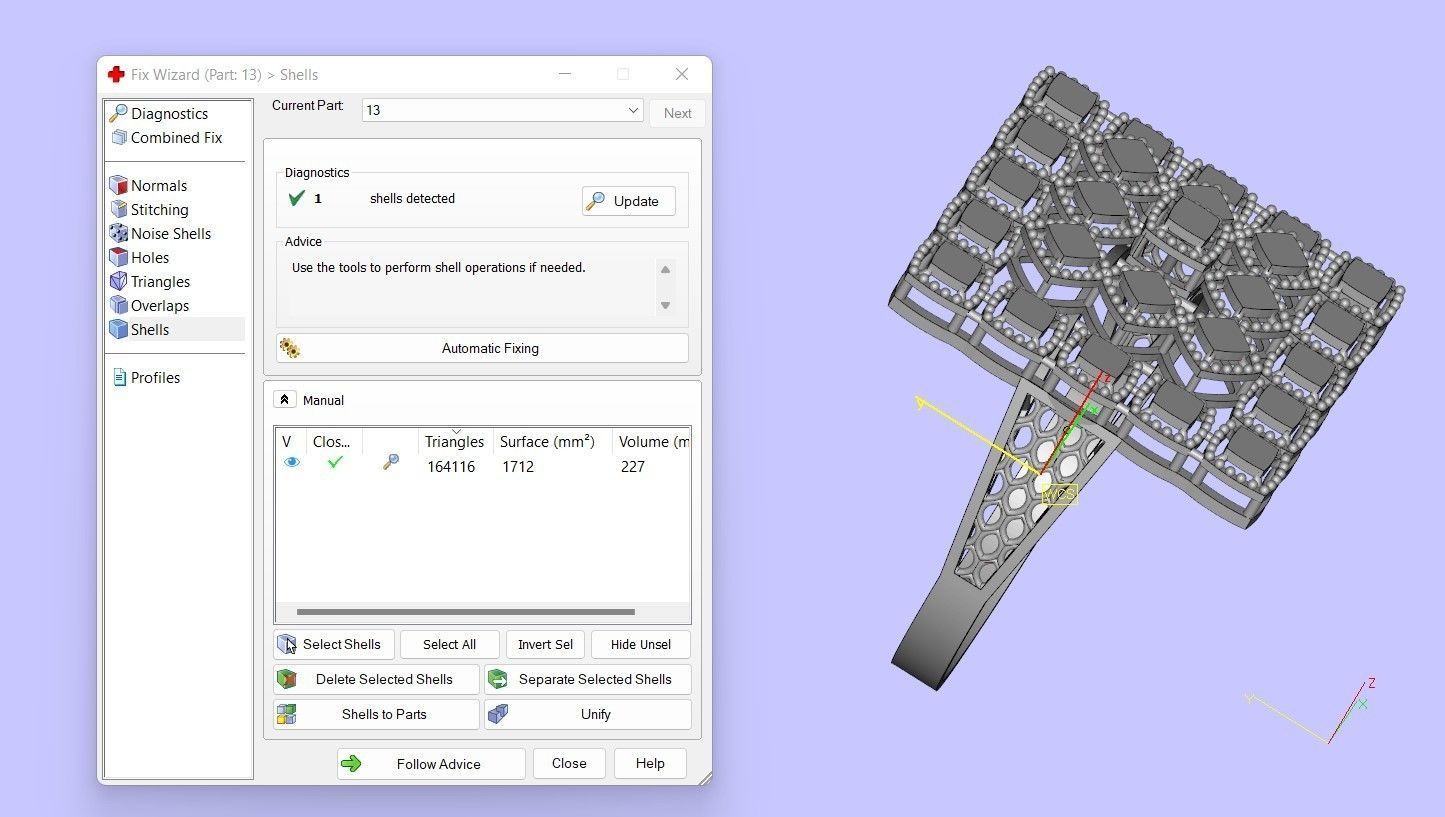
Task: Click the 164116 triangles cell
Action: (451, 467)
